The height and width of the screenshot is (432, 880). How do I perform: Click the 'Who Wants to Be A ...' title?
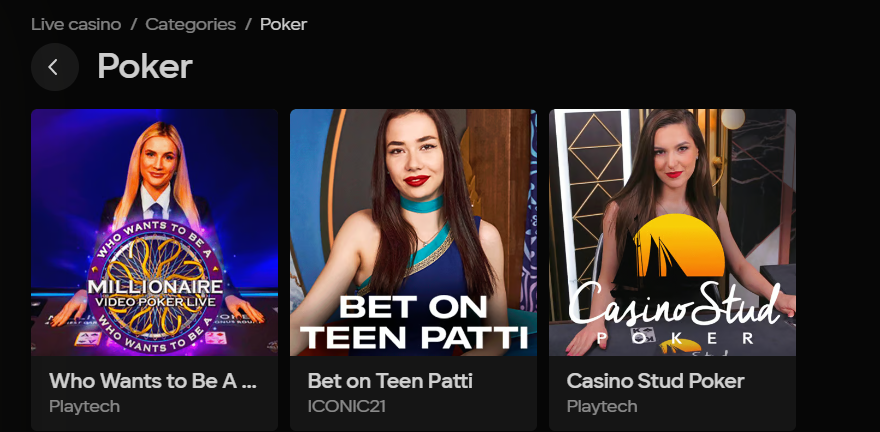tap(153, 381)
